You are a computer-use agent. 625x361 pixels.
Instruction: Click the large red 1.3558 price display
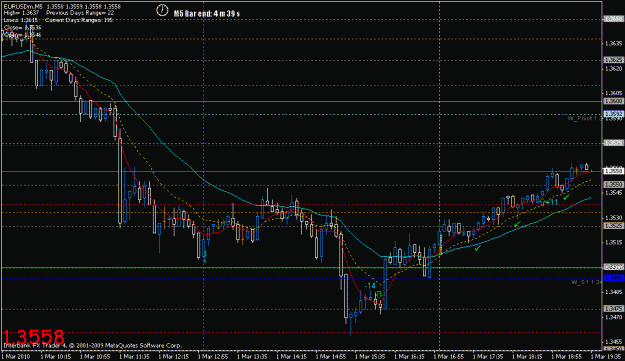(x=33, y=337)
